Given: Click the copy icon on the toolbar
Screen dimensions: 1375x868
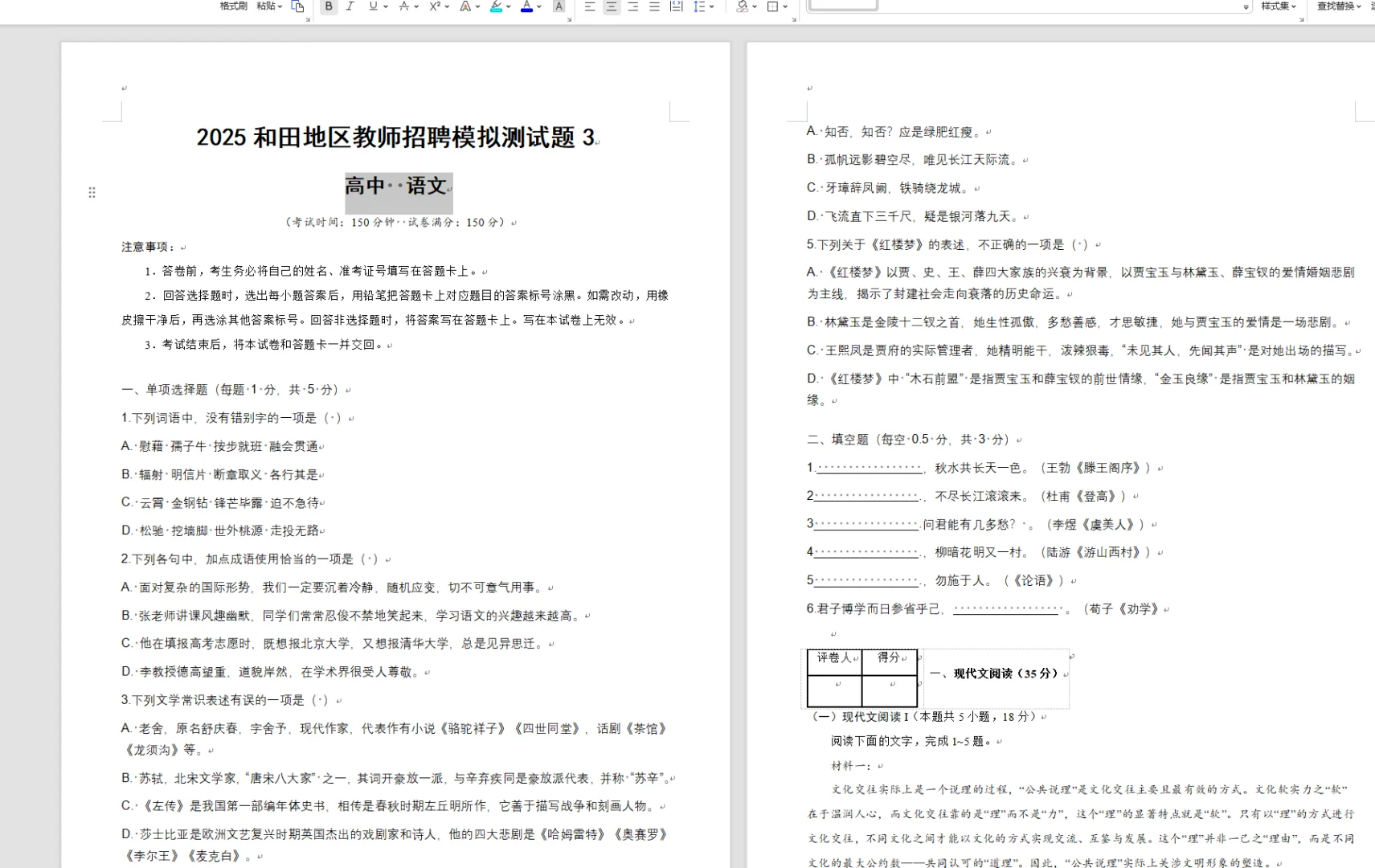Looking at the screenshot, I should 297,6.
